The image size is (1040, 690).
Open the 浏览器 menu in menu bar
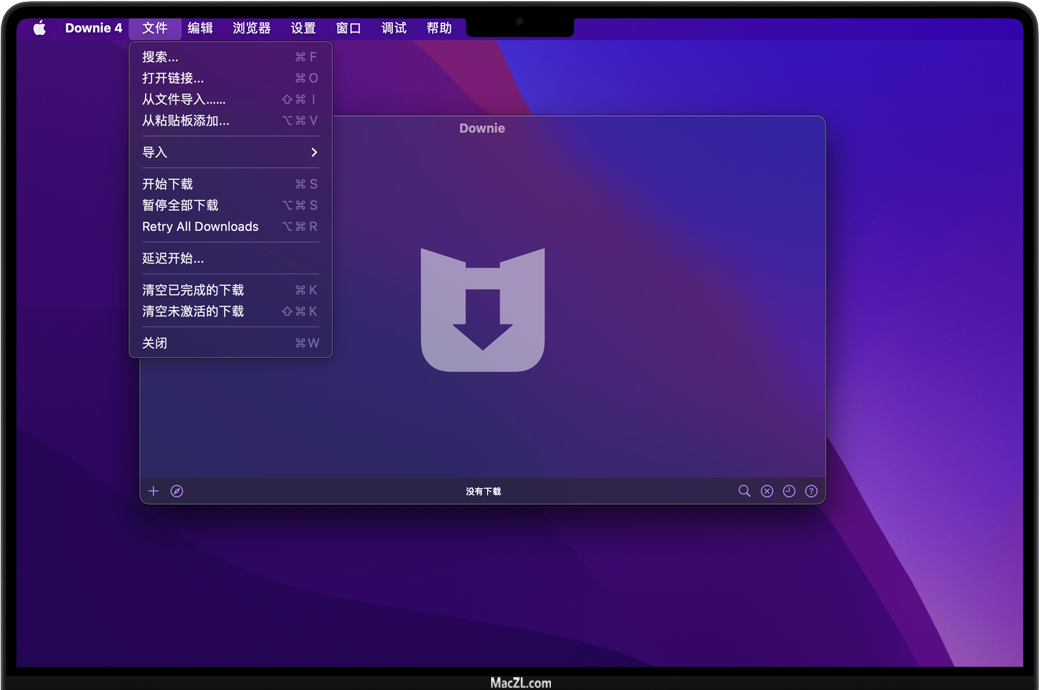pyautogui.click(x=252, y=28)
